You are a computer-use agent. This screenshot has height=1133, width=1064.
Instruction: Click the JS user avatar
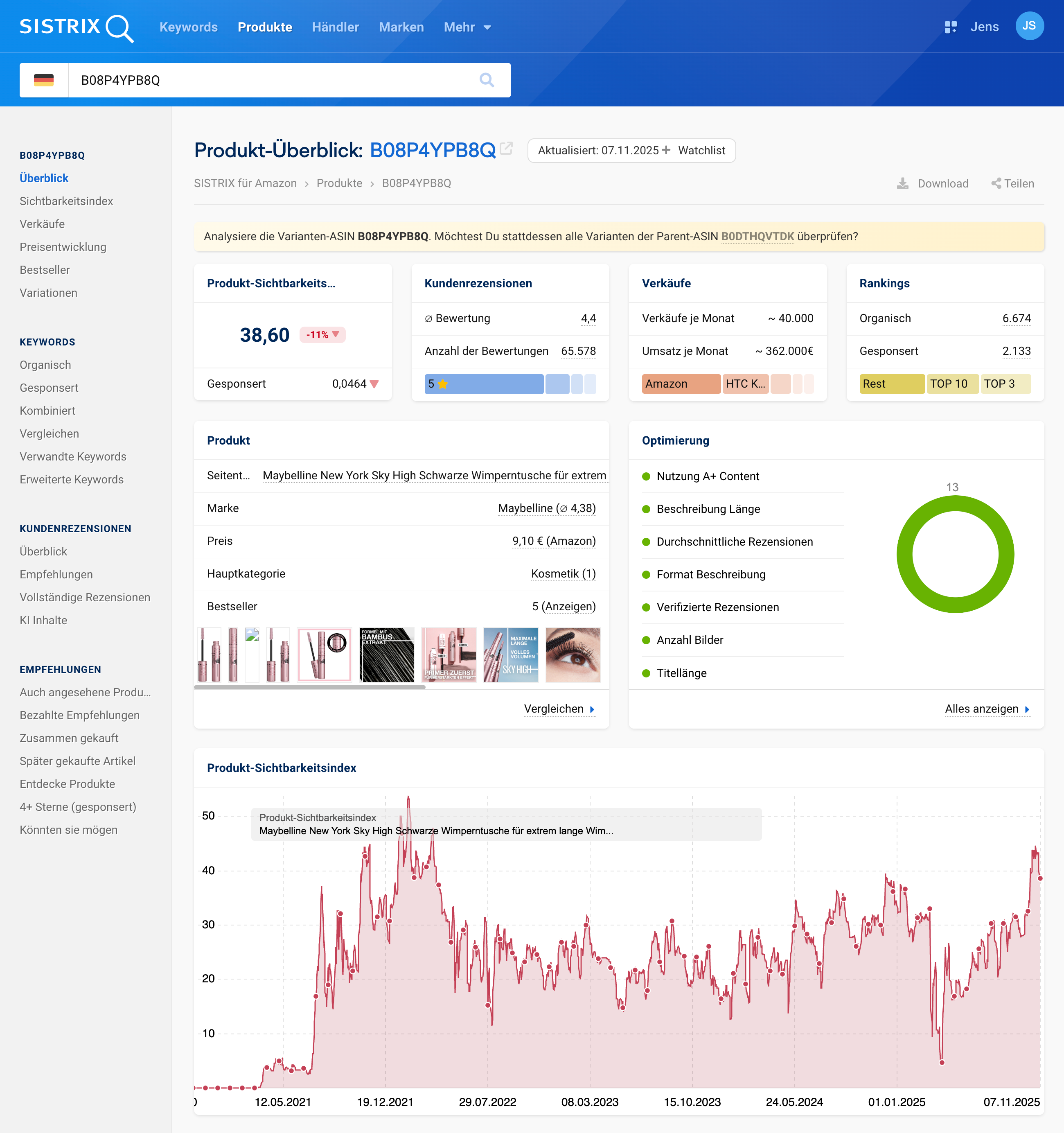(x=1029, y=26)
